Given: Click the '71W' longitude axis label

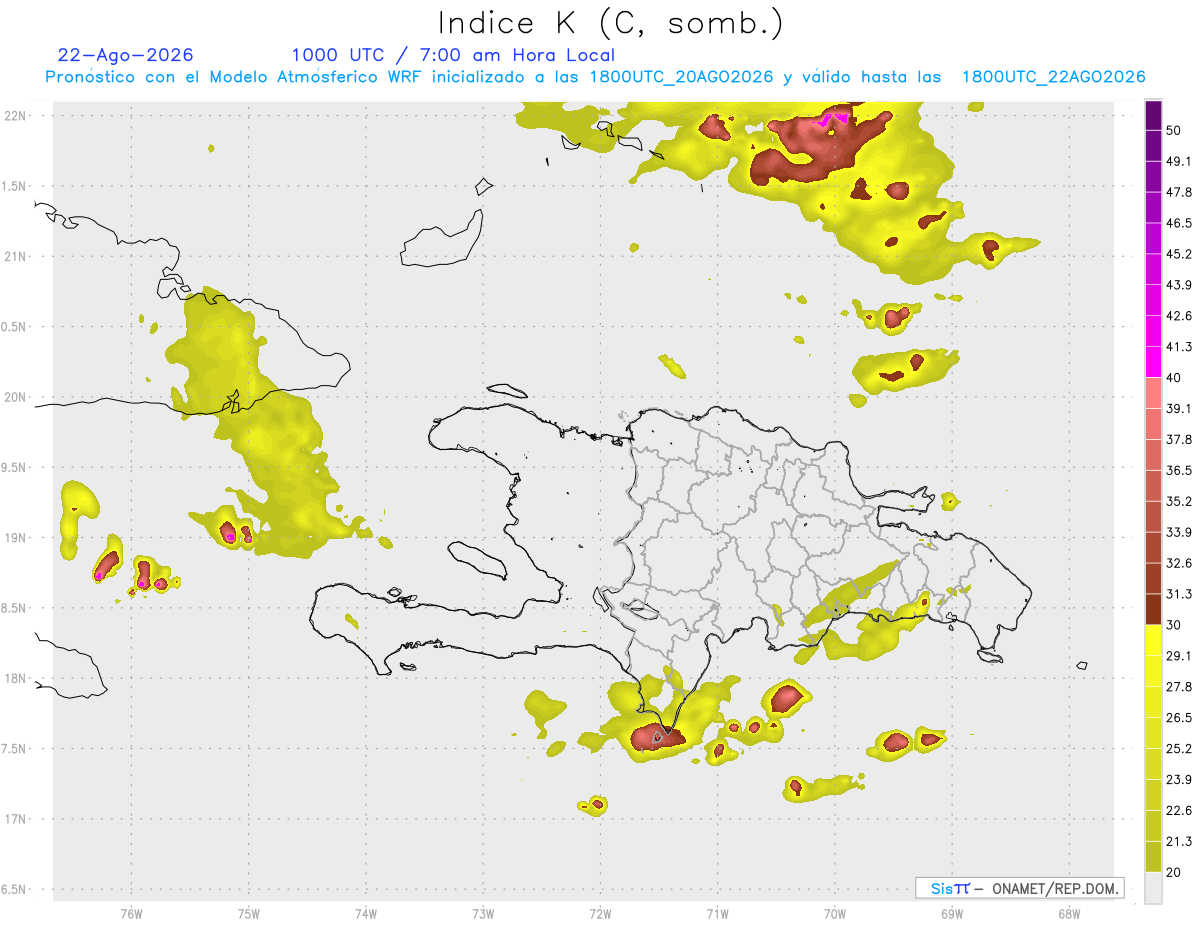Looking at the screenshot, I should (717, 913).
